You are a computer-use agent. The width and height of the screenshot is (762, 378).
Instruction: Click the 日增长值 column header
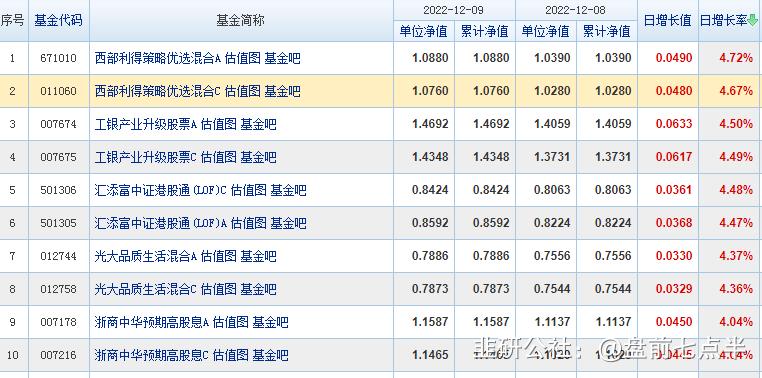[x=667, y=20]
